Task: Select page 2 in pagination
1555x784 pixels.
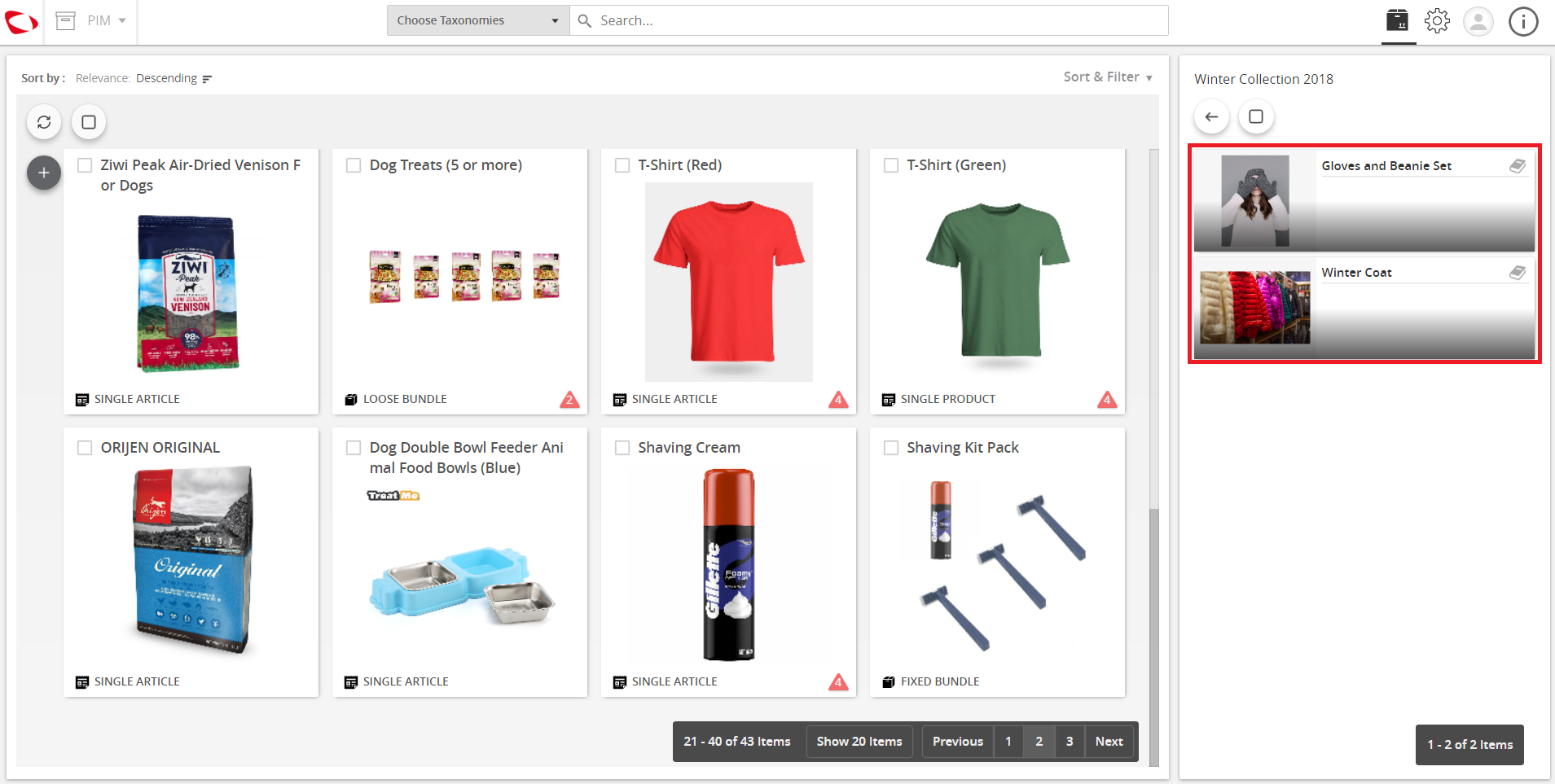Action: pyautogui.click(x=1039, y=742)
